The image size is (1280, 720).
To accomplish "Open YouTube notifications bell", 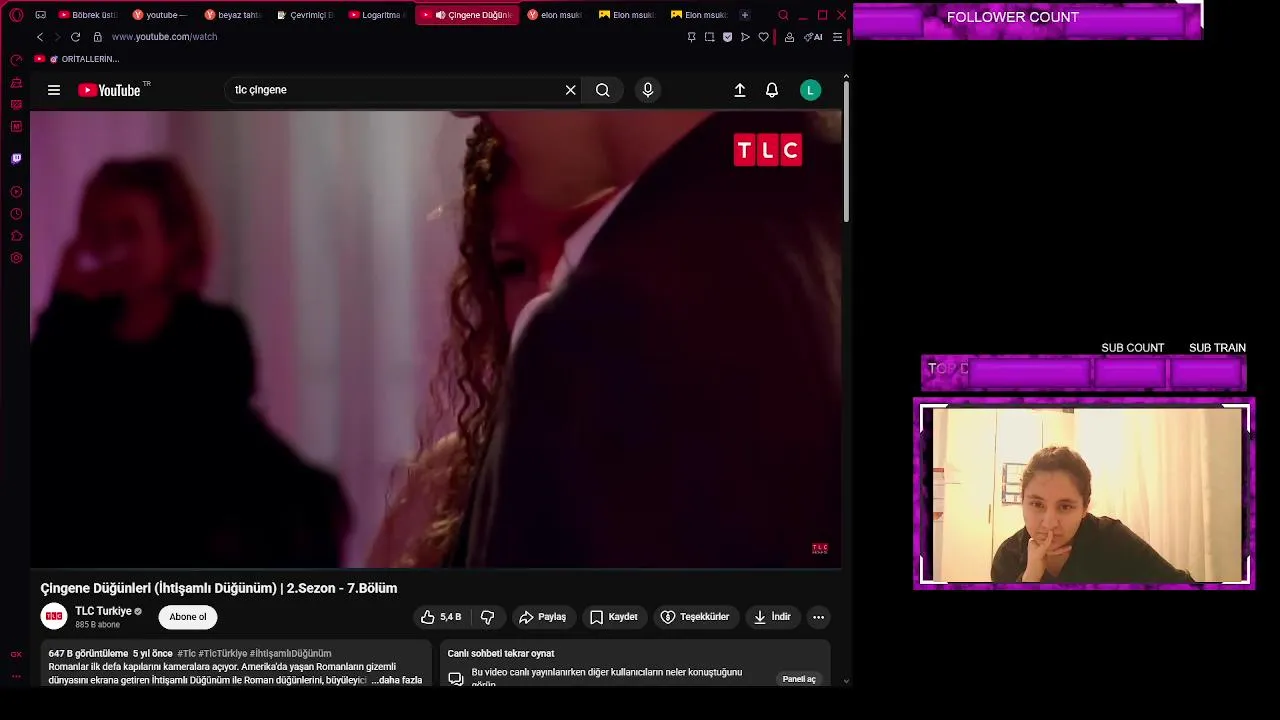I will pyautogui.click(x=772, y=90).
